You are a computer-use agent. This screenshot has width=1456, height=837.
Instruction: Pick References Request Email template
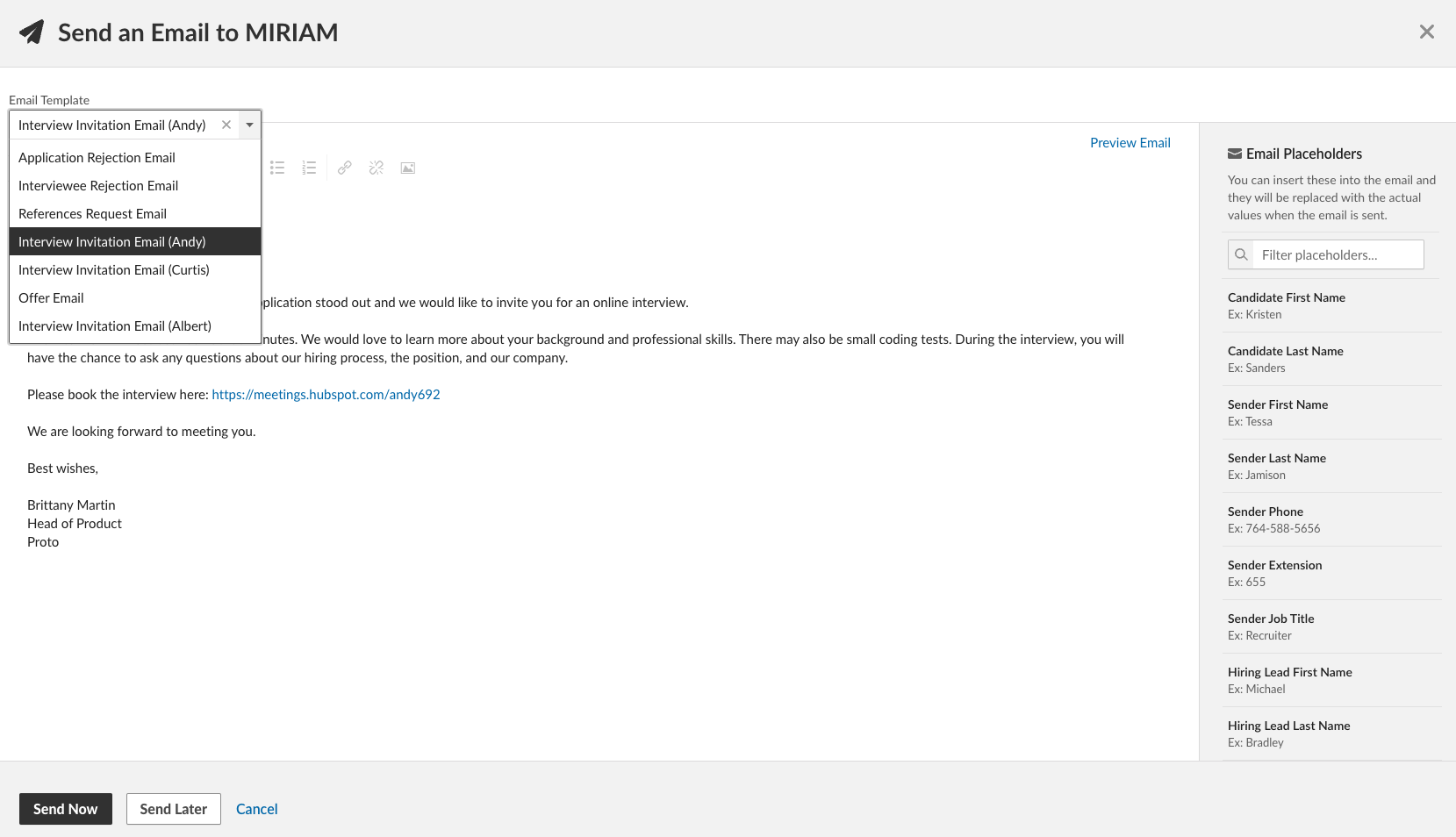click(92, 214)
